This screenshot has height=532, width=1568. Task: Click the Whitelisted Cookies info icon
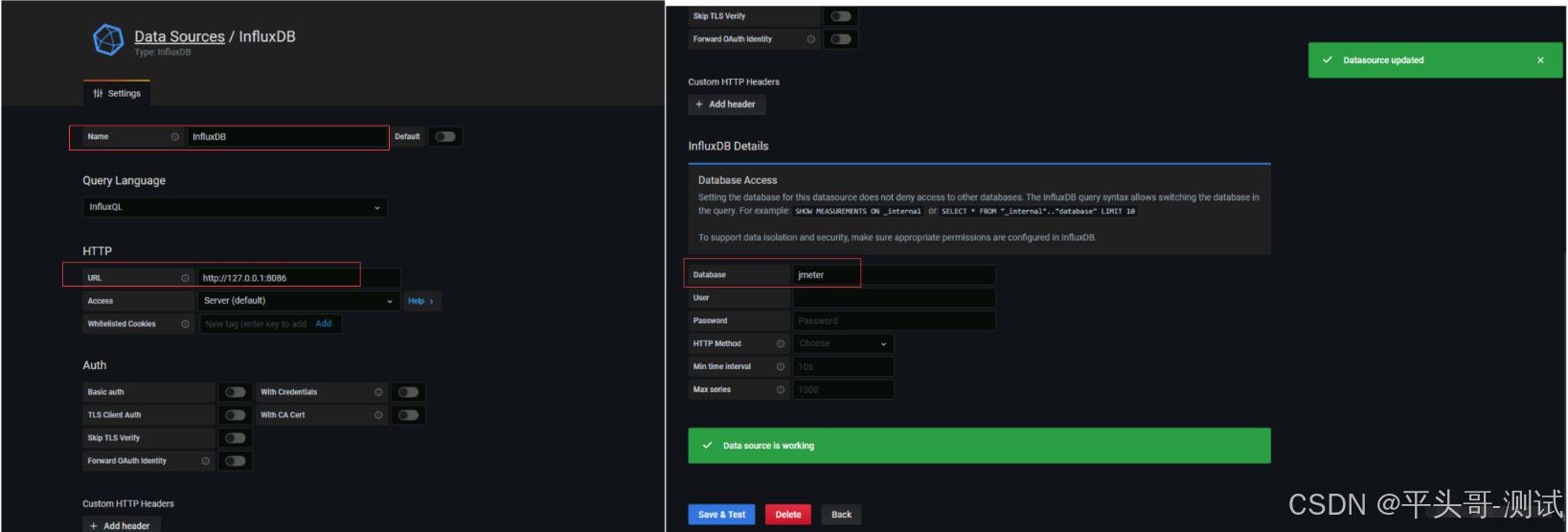click(x=185, y=324)
